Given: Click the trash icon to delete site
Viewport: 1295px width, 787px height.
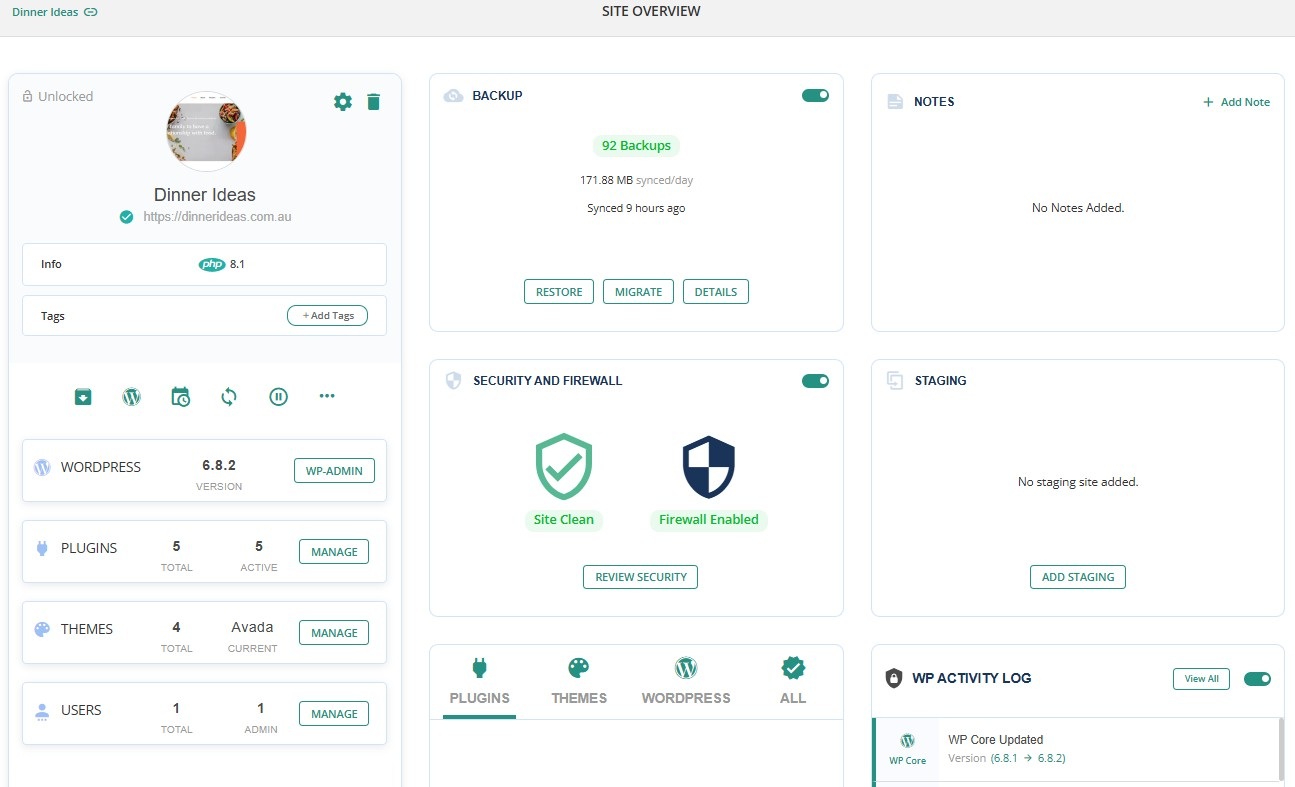Looking at the screenshot, I should [x=373, y=102].
